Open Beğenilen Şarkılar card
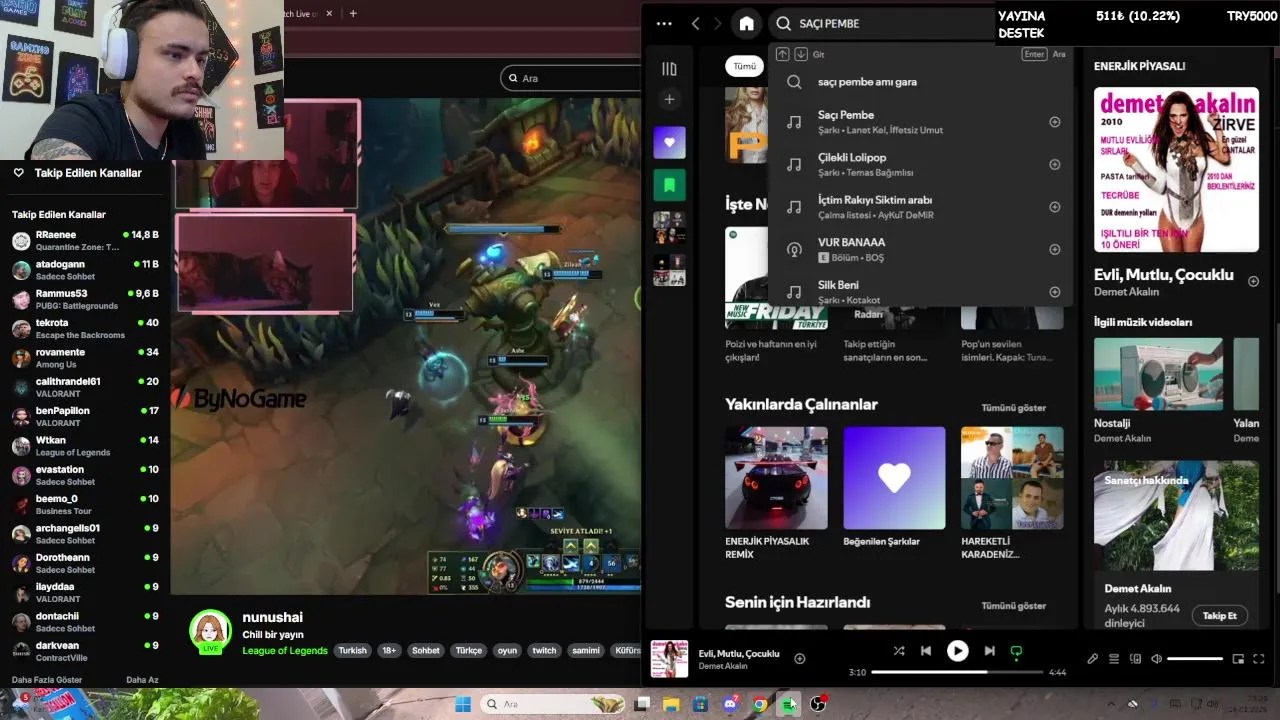Viewport: 1280px width, 720px height. point(894,488)
